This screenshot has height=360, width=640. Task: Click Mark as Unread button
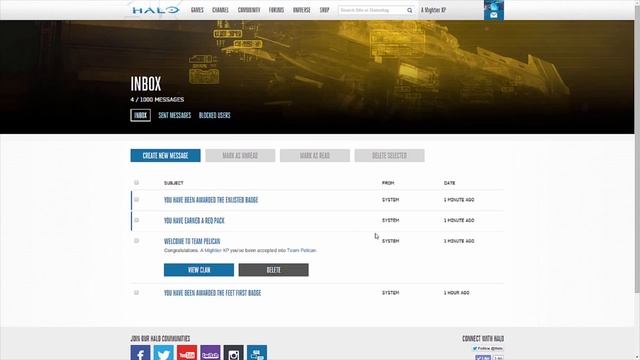240,156
